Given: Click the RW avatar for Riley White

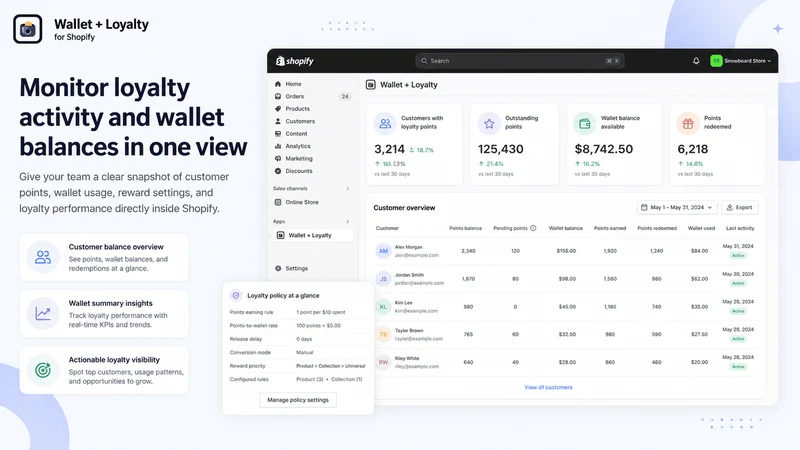Looking at the screenshot, I should point(383,362).
